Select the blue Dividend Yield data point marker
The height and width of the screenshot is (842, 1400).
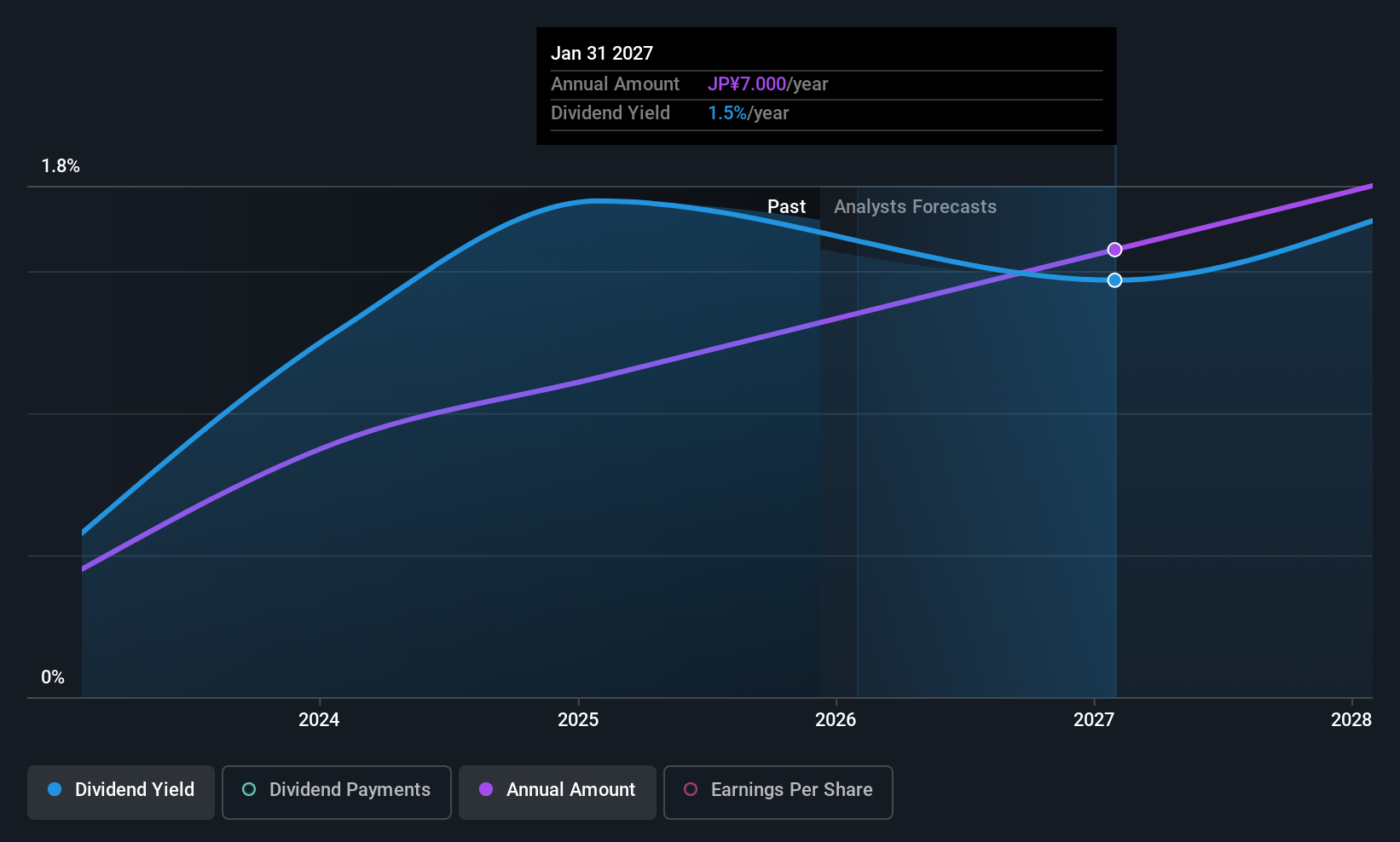click(x=1114, y=280)
